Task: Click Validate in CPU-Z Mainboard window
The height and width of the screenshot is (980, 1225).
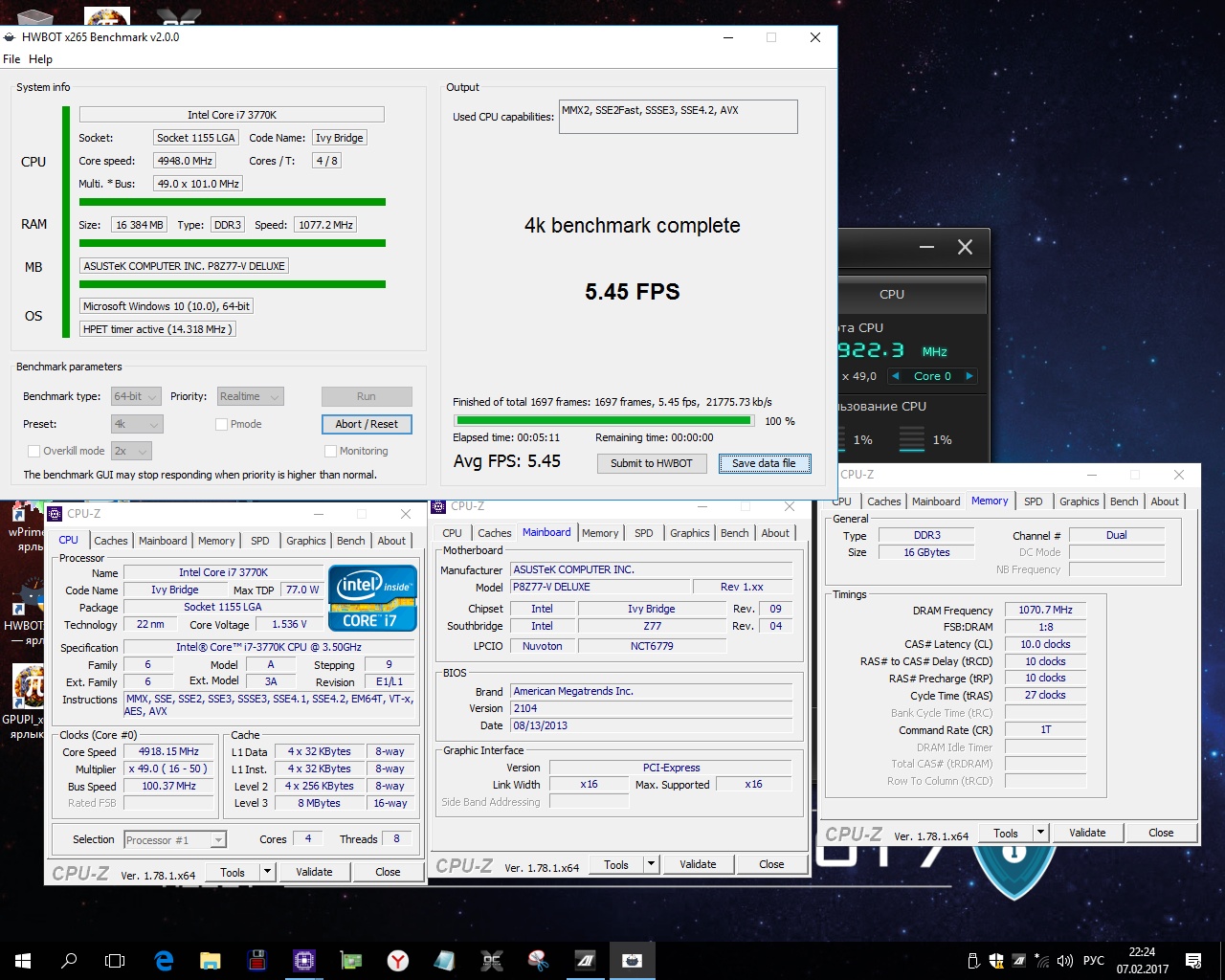Action: coord(698,864)
